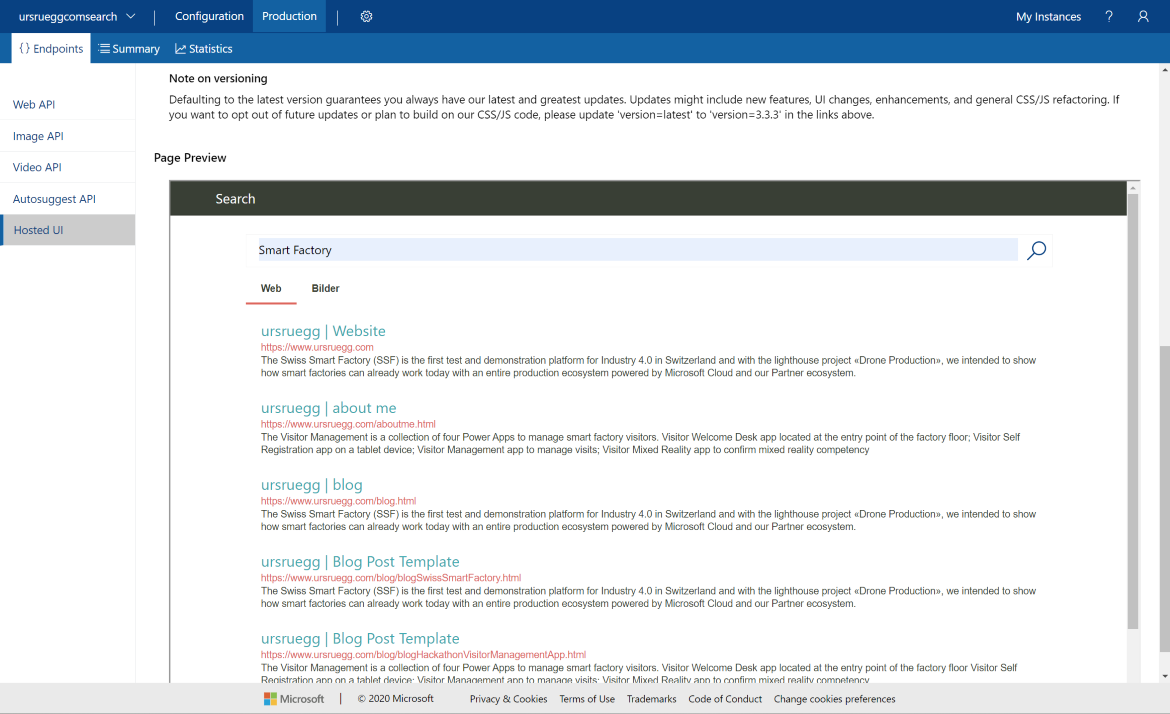1170x714 pixels.
Task: Open the Statistics tab
Action: click(x=204, y=48)
